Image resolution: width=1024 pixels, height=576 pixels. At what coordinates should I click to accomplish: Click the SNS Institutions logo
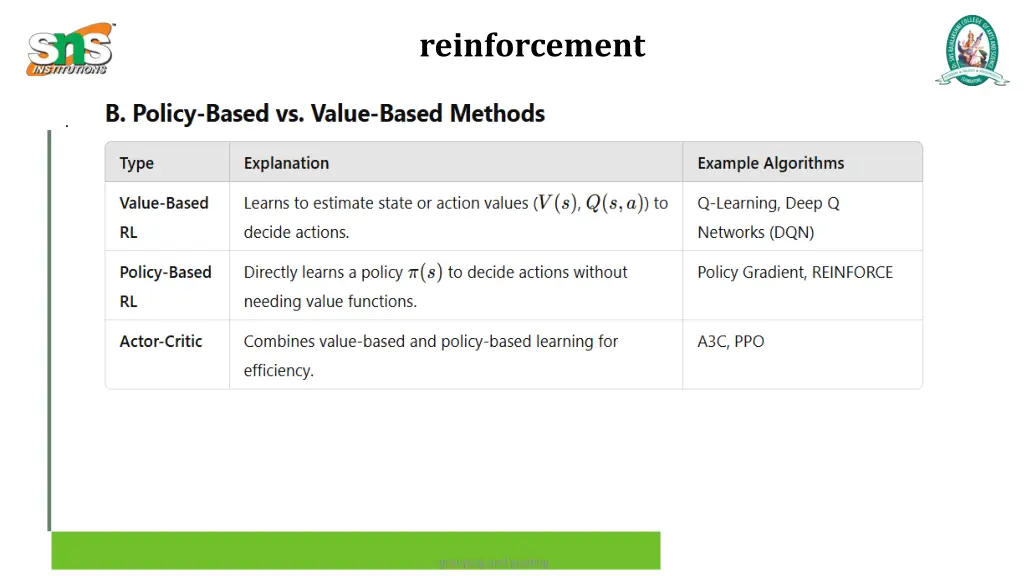pos(71,50)
